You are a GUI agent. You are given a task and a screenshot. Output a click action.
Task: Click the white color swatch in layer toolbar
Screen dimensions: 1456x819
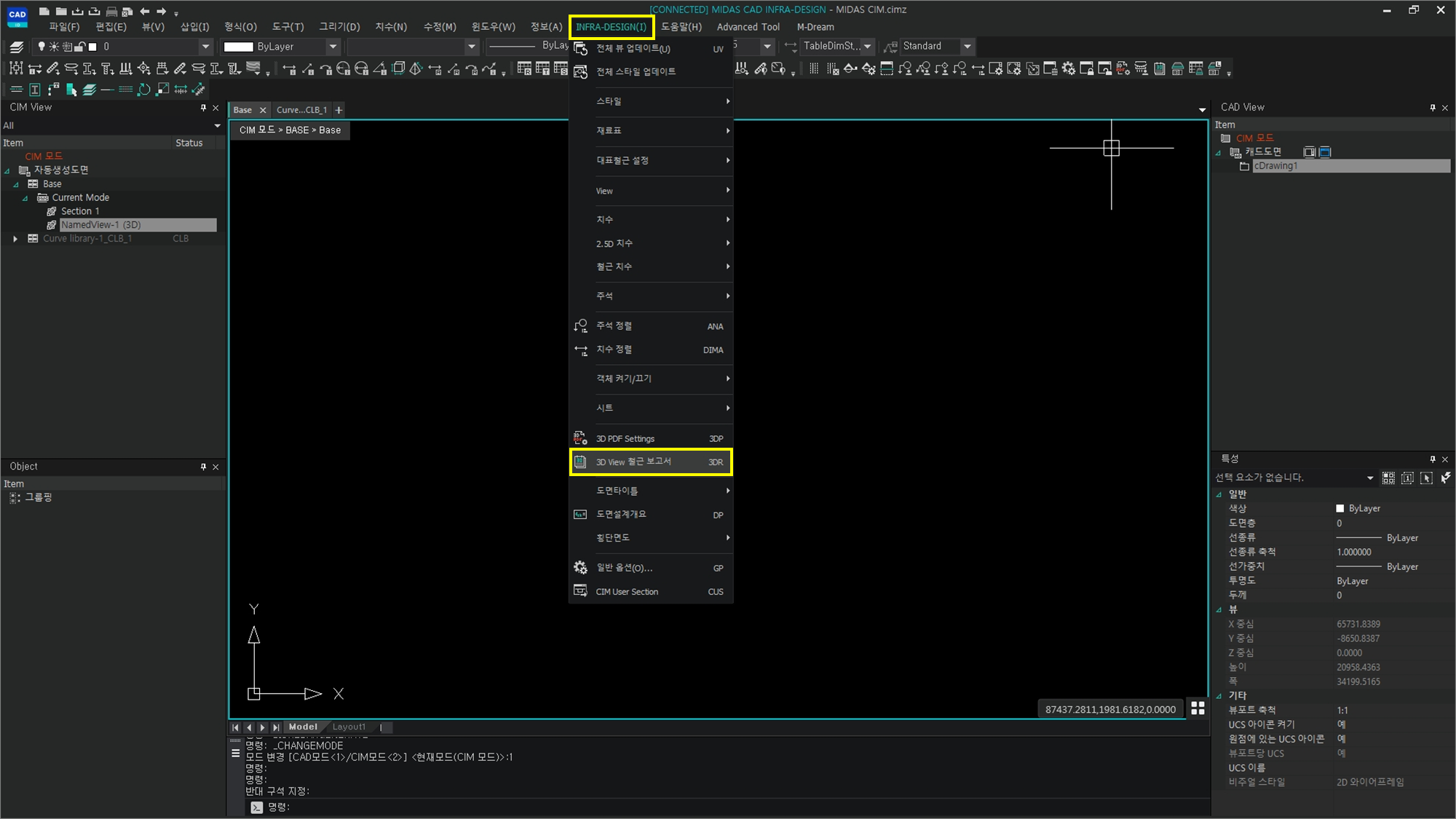click(x=92, y=47)
